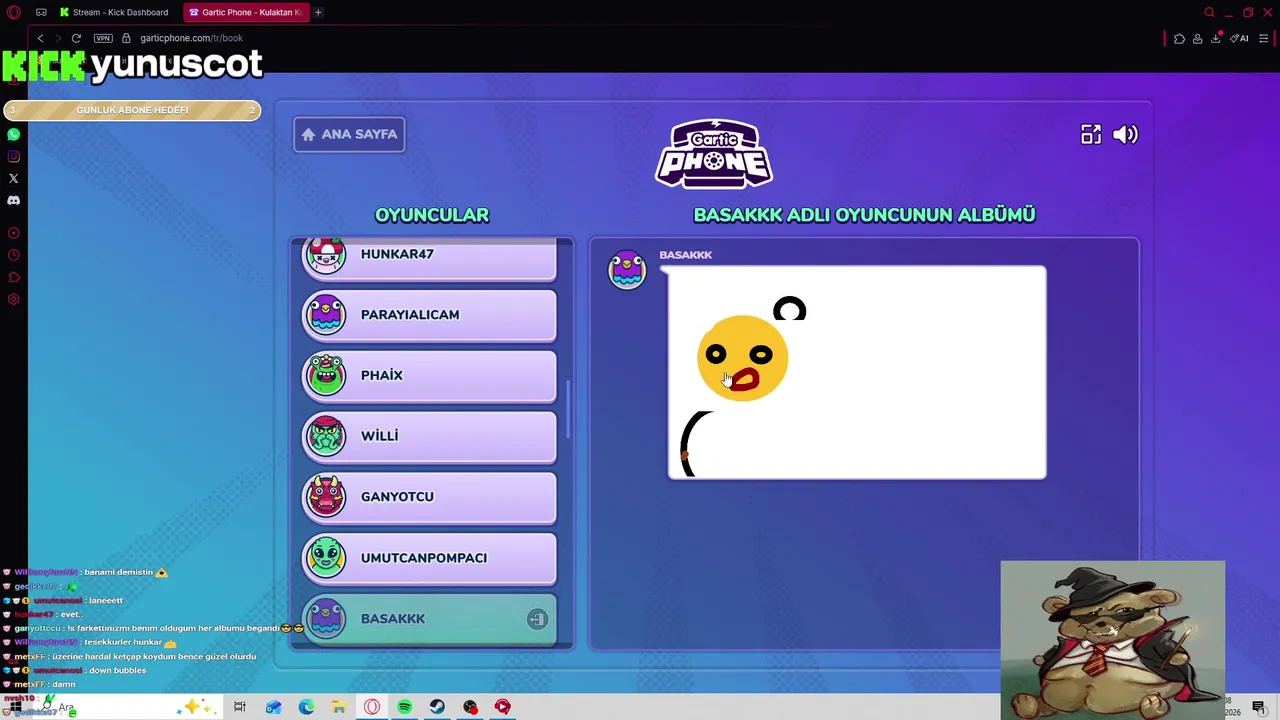Click BASAKKK's drawing in the album

(x=857, y=372)
